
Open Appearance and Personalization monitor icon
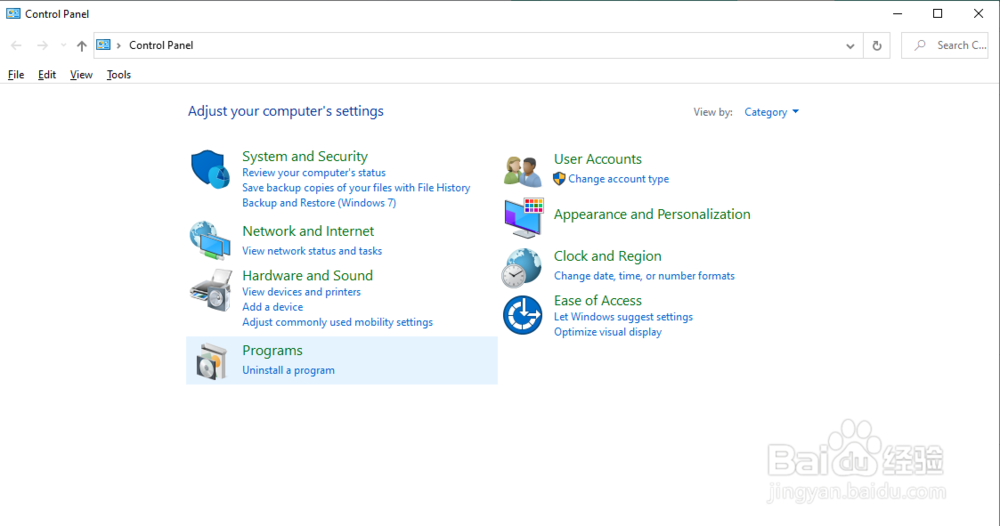tap(522, 216)
